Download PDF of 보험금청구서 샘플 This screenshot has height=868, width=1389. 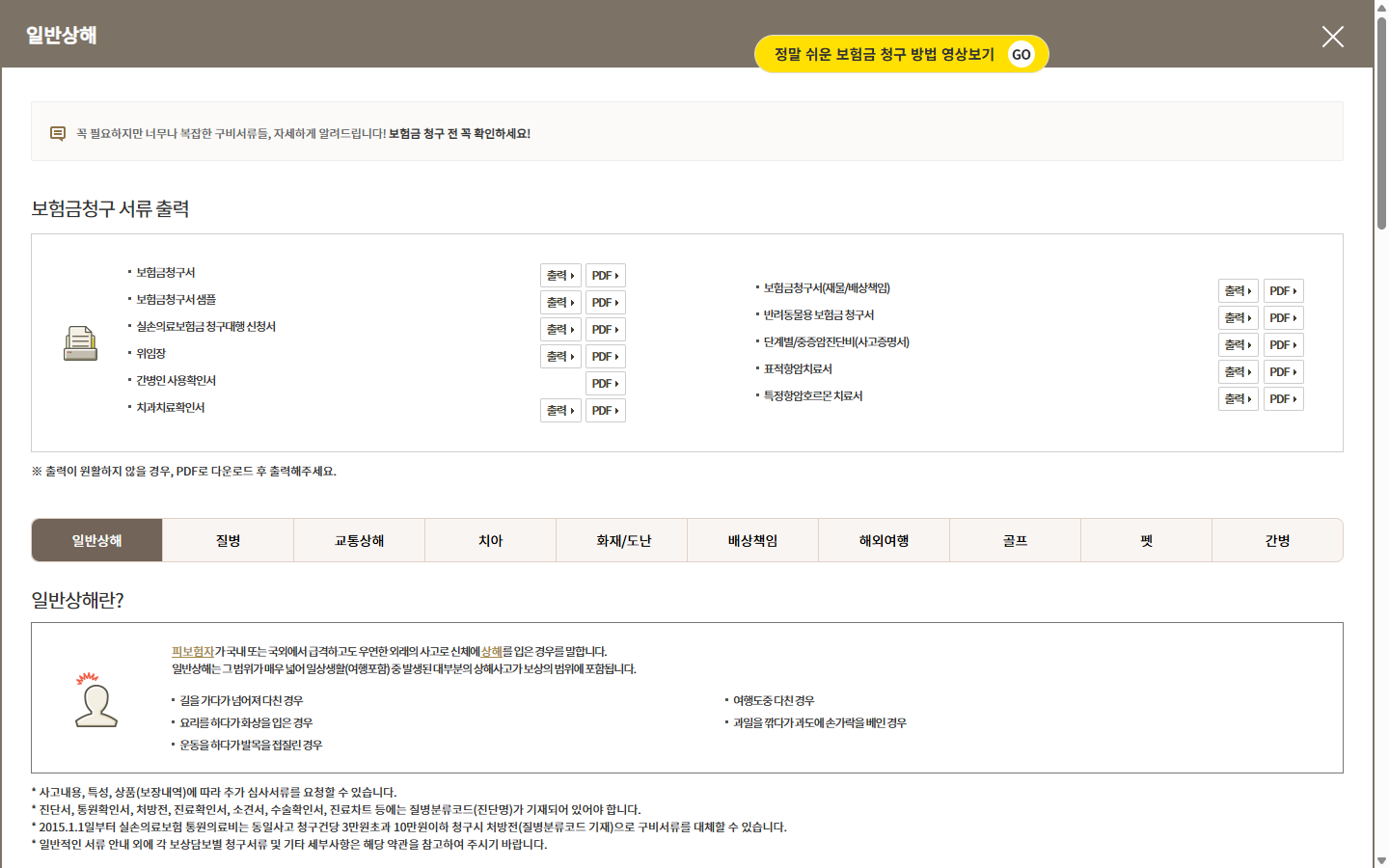pyautogui.click(x=605, y=303)
